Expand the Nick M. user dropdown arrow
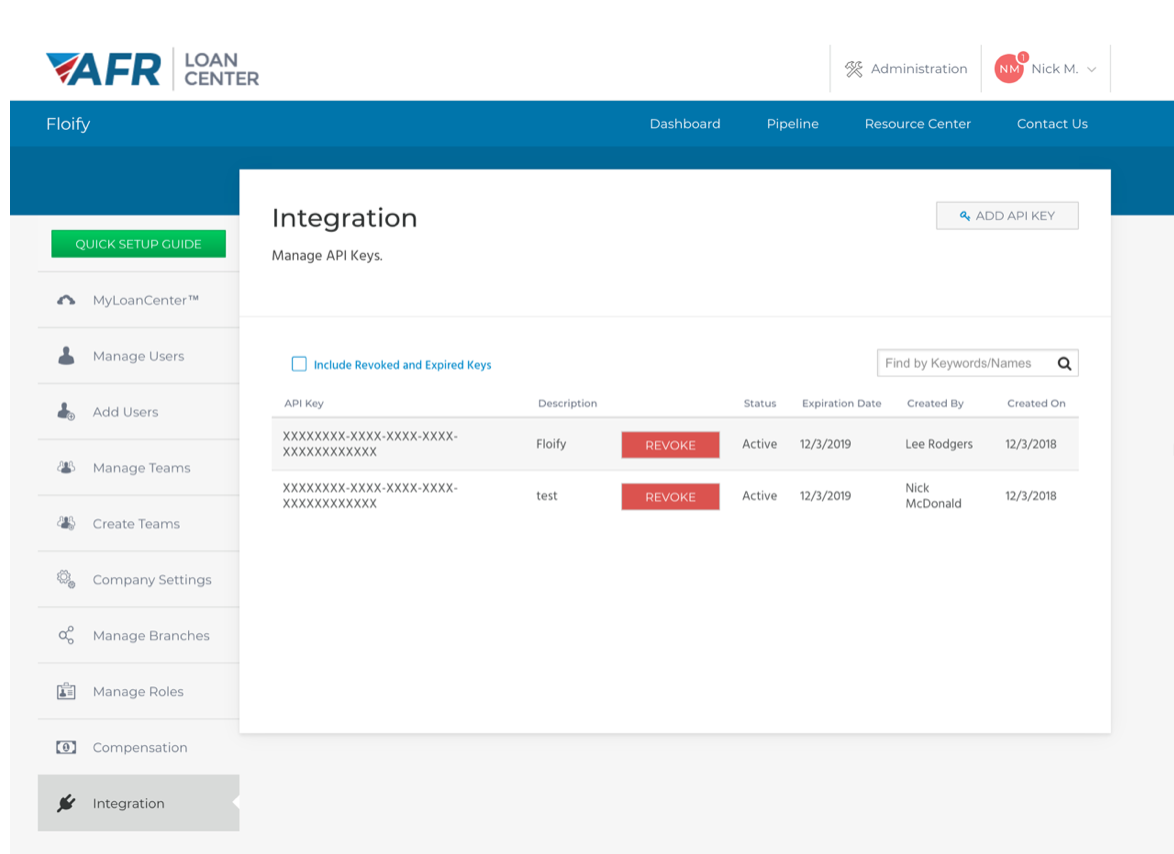Viewport: 1174px width, 854px height. pyautogui.click(x=1092, y=70)
